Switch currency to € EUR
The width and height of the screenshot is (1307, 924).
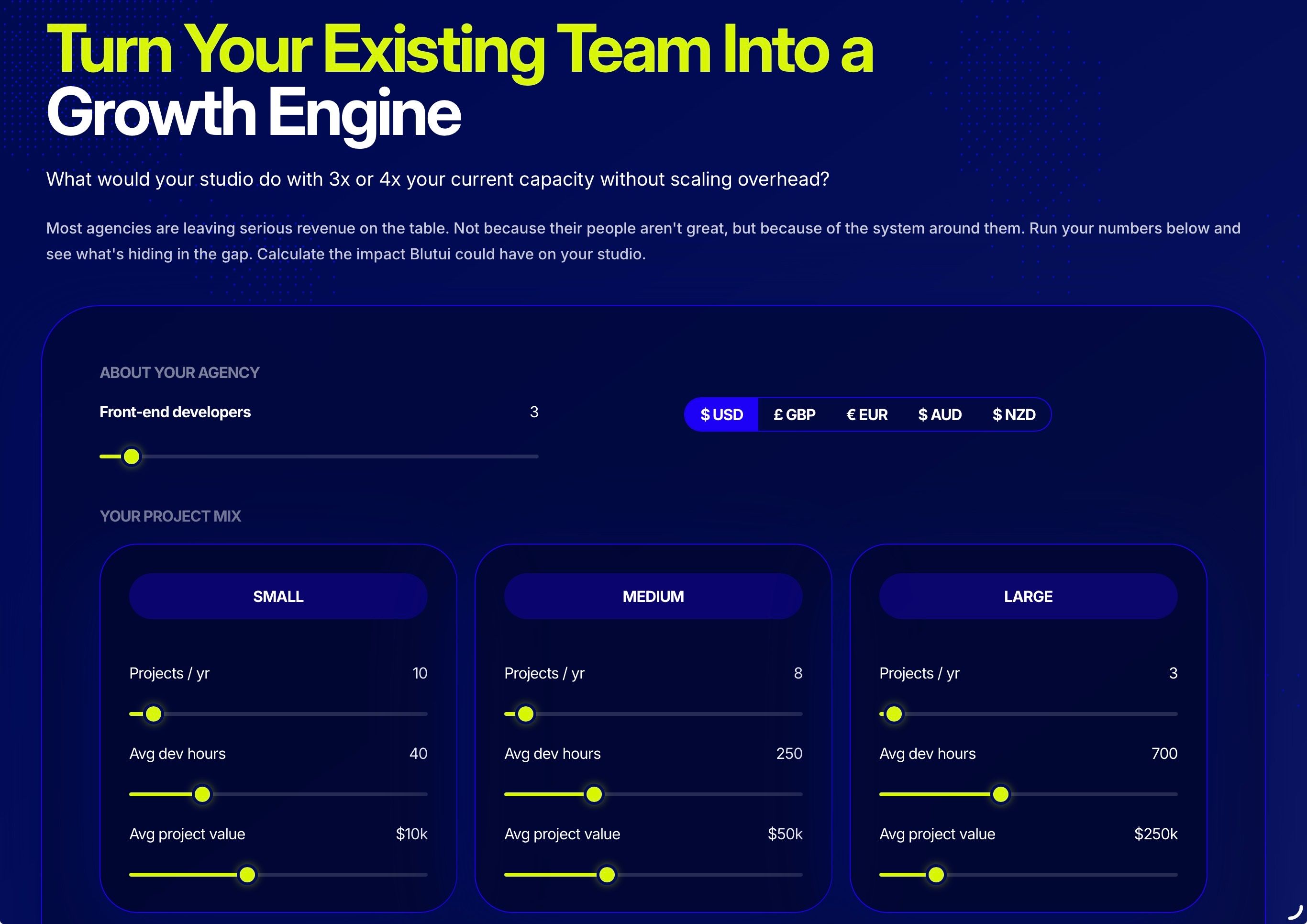[x=866, y=414]
